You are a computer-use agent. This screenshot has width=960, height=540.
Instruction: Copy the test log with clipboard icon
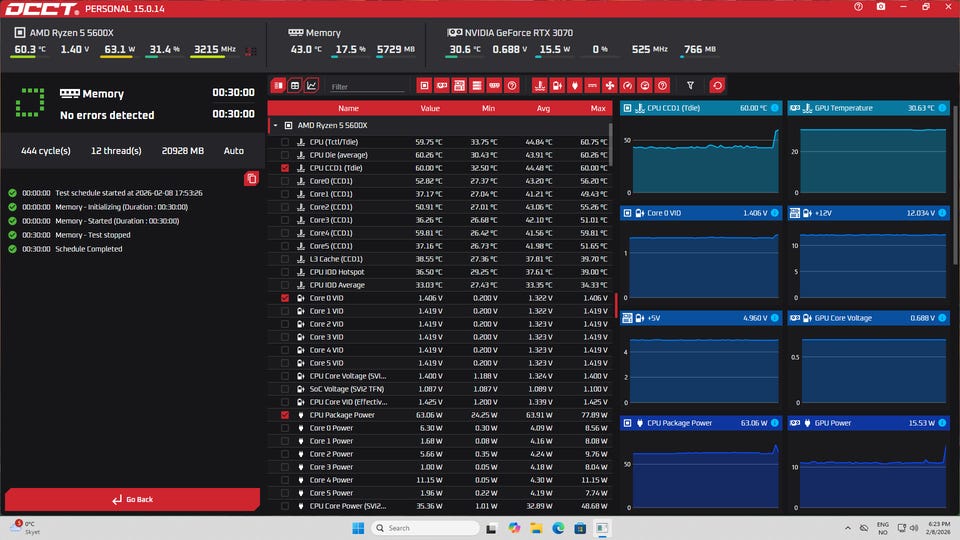pyautogui.click(x=251, y=179)
